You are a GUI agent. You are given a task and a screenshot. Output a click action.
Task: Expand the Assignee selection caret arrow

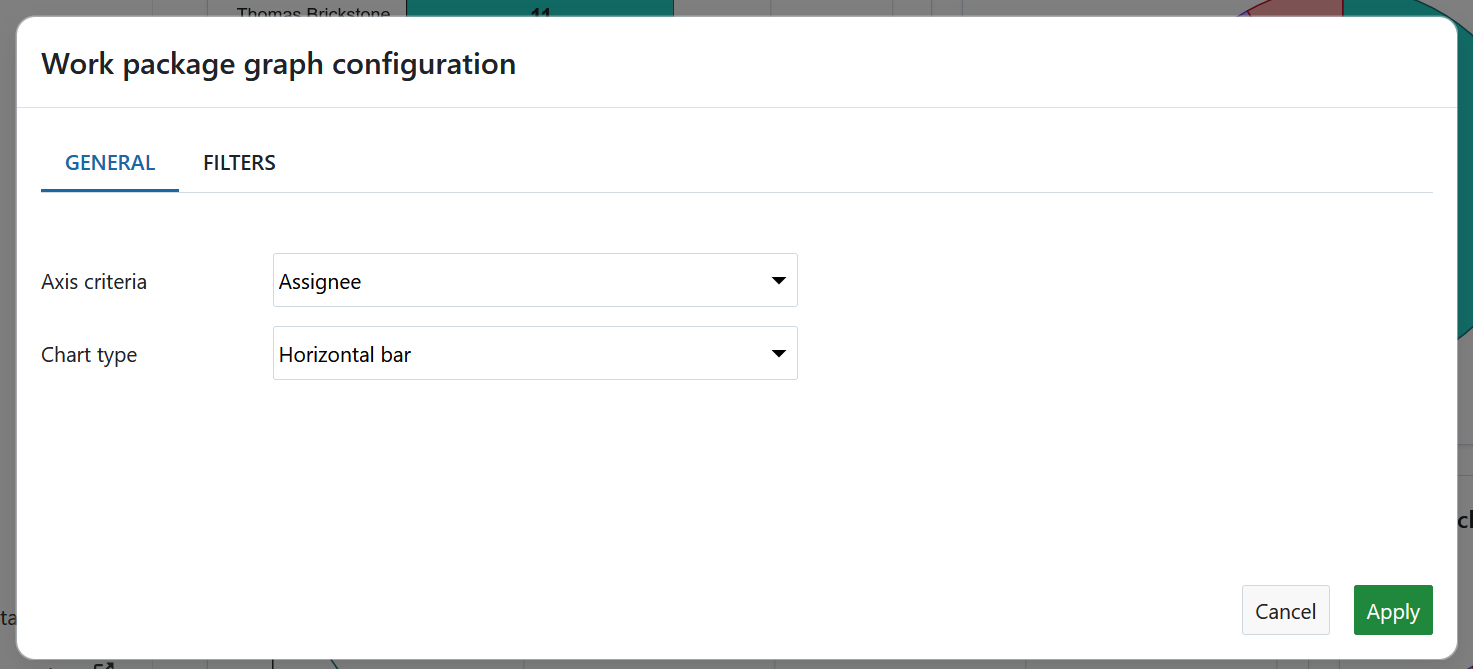(x=778, y=280)
